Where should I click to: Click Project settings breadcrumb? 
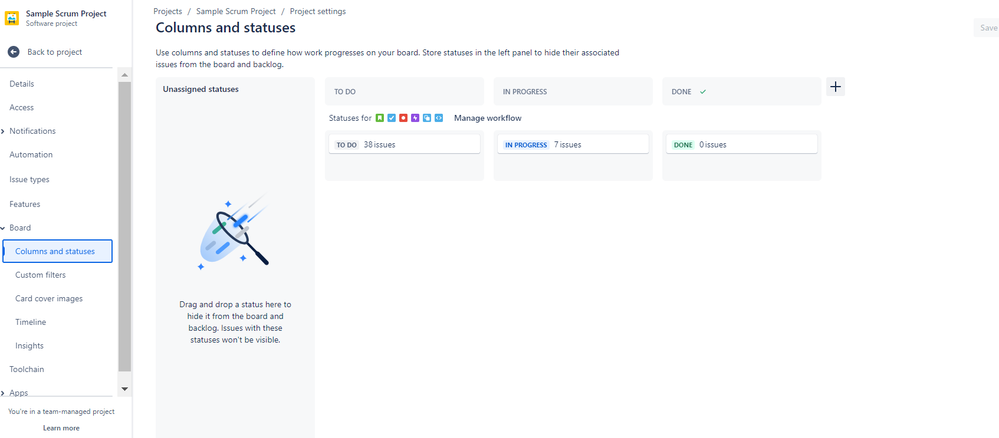(x=318, y=11)
